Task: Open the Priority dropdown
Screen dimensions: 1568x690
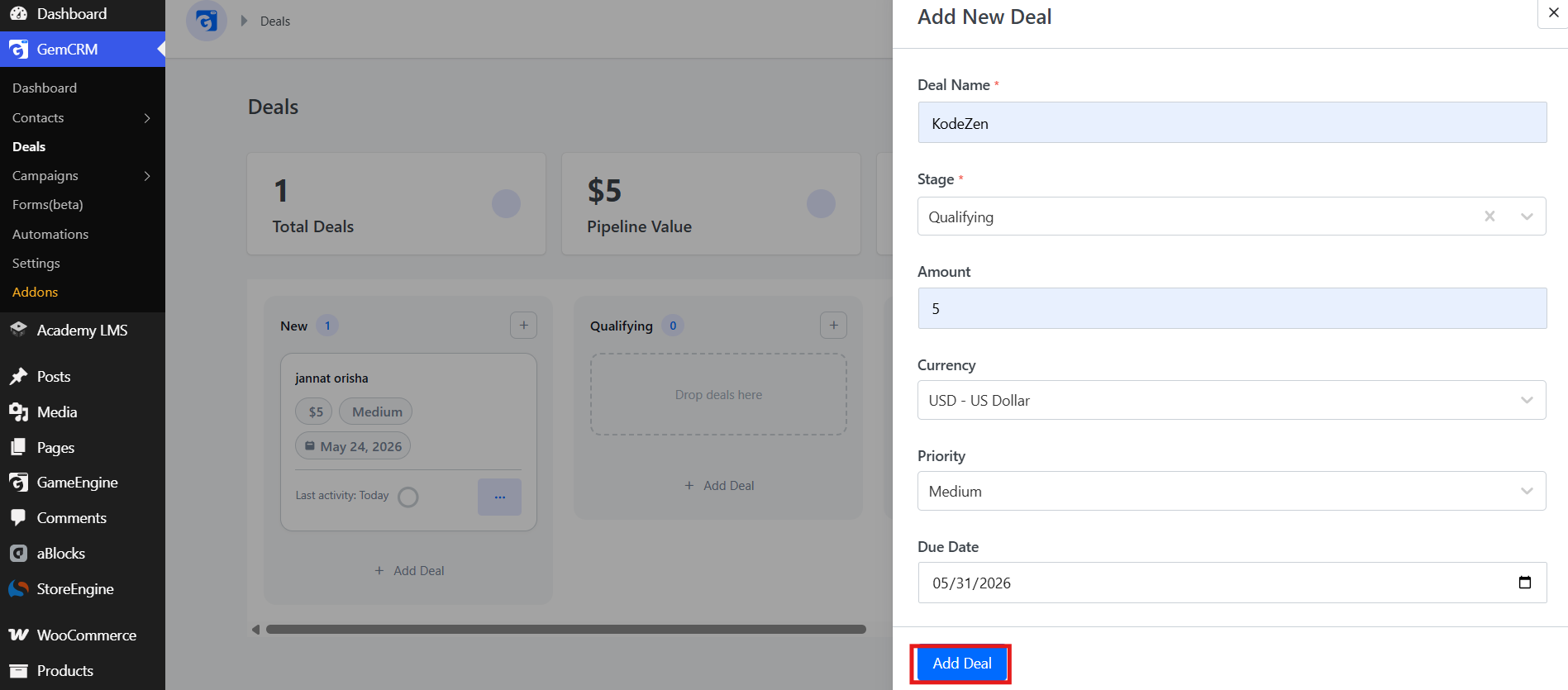Action: pos(1232,491)
